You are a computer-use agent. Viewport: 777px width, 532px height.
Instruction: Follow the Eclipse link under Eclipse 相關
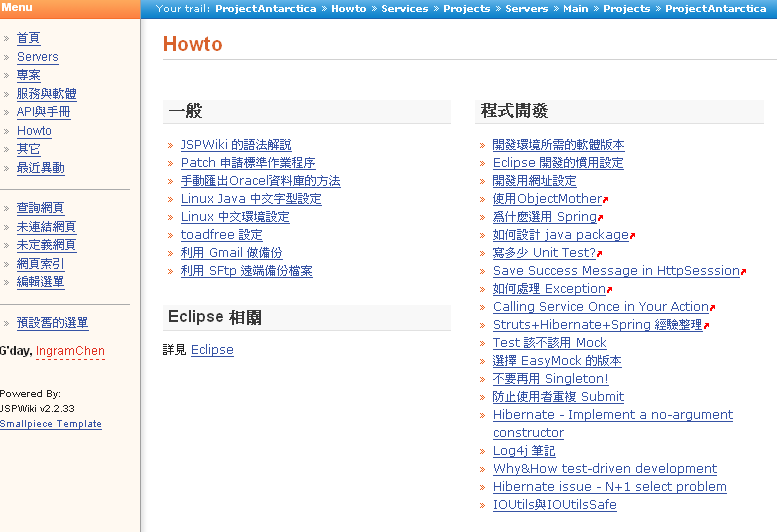[212, 350]
